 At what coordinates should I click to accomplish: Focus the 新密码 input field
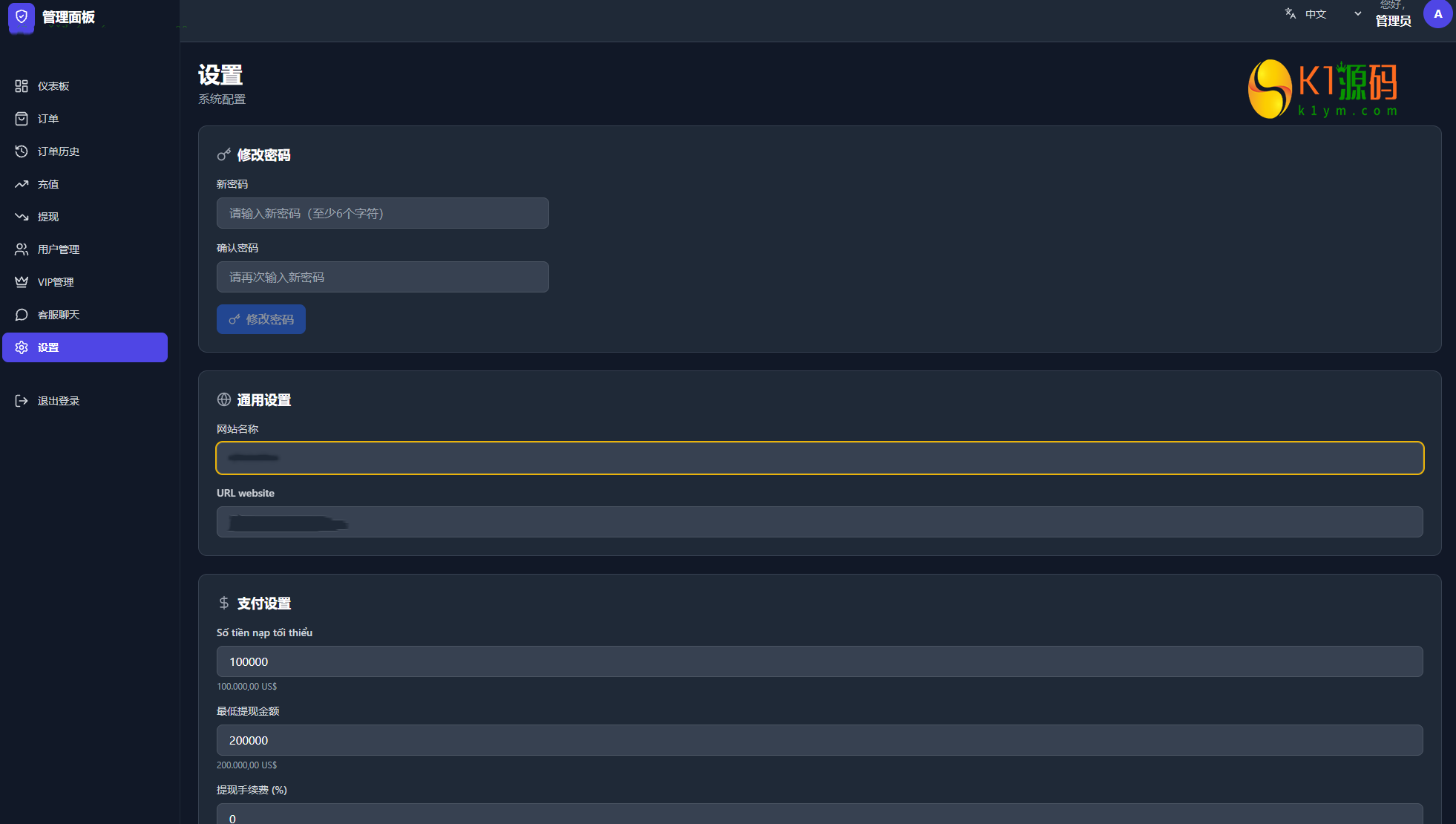(383, 213)
